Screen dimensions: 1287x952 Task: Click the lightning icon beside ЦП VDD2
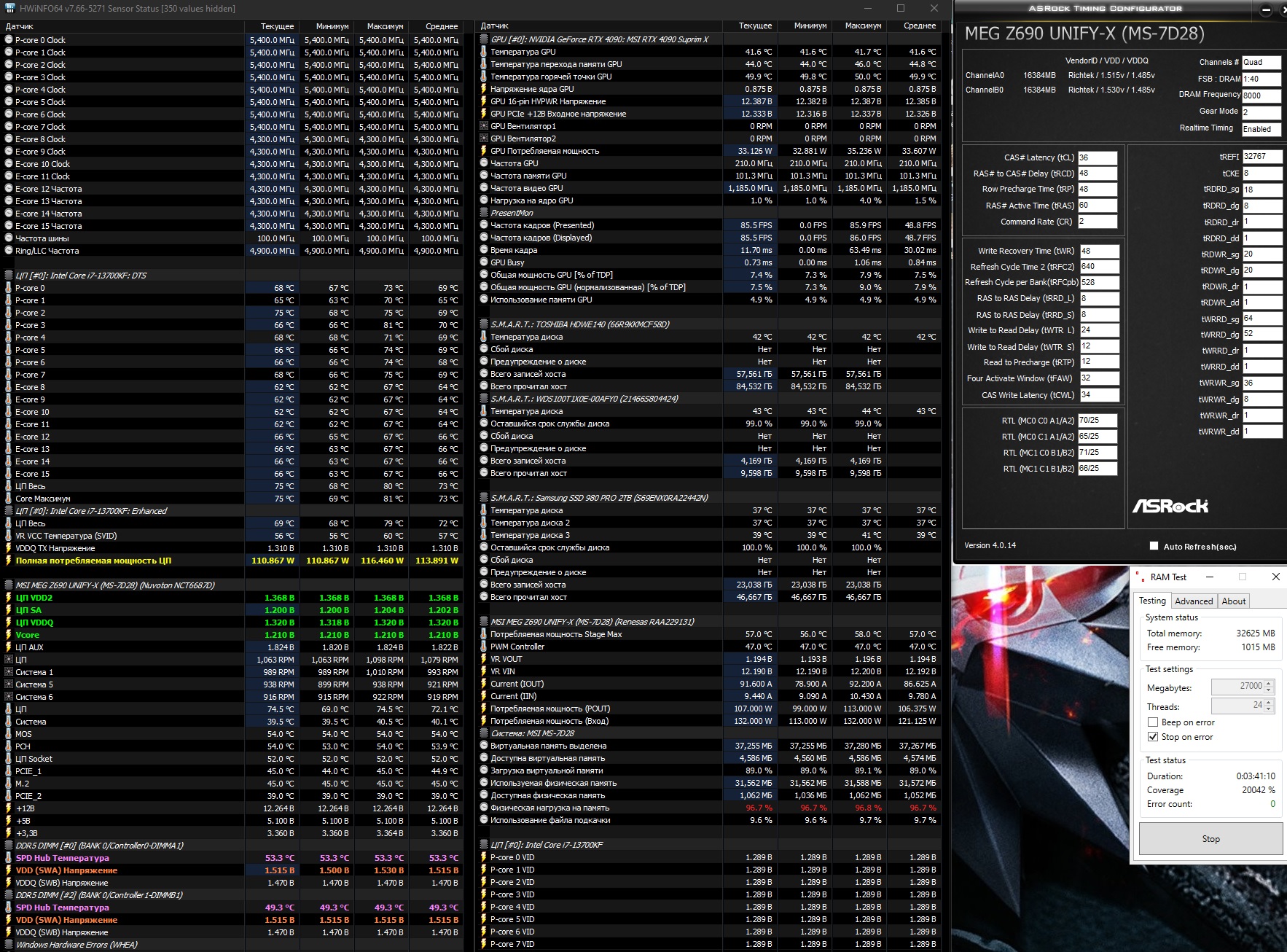[x=9, y=598]
